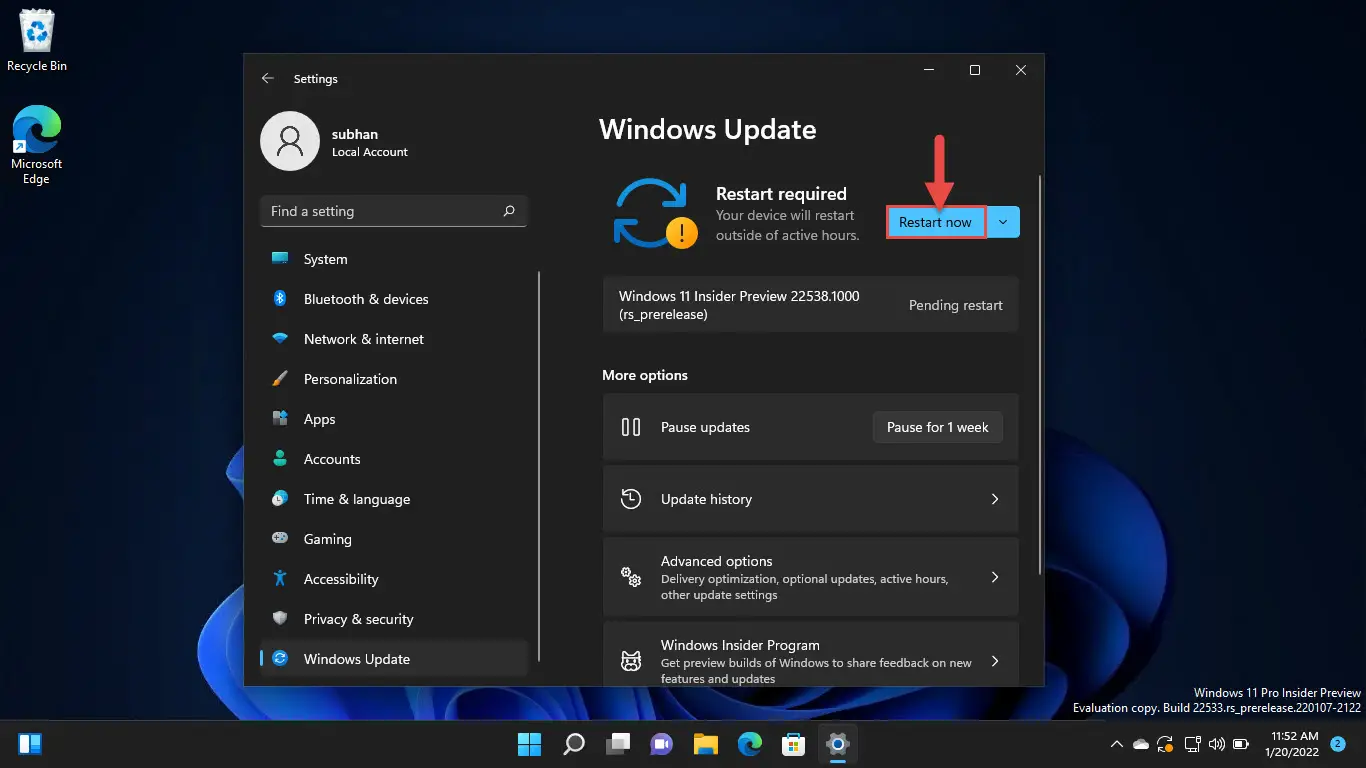The image size is (1366, 768).
Task: Click the Settings gear in the taskbar
Action: [838, 744]
